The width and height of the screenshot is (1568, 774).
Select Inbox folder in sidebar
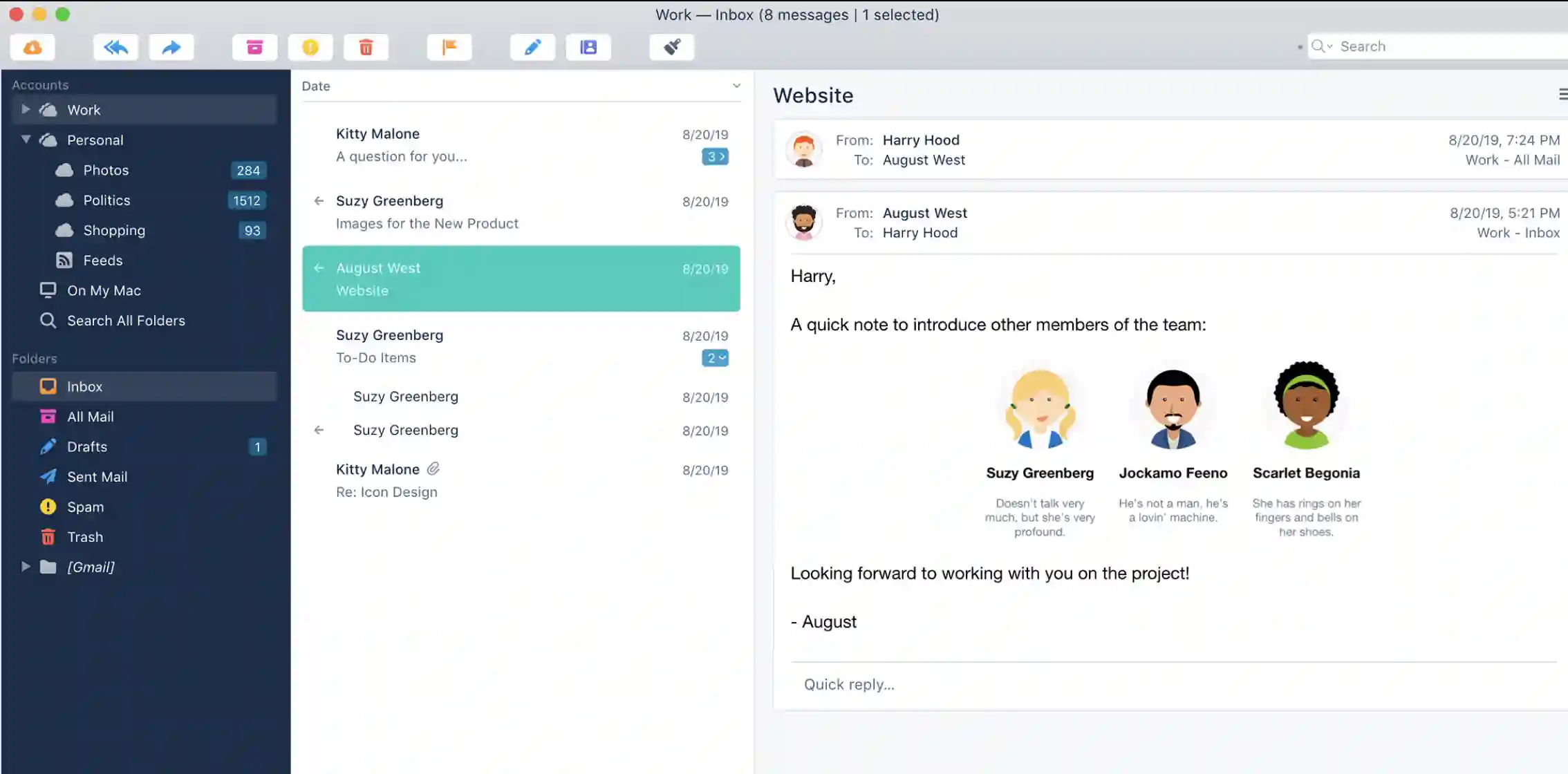[85, 386]
